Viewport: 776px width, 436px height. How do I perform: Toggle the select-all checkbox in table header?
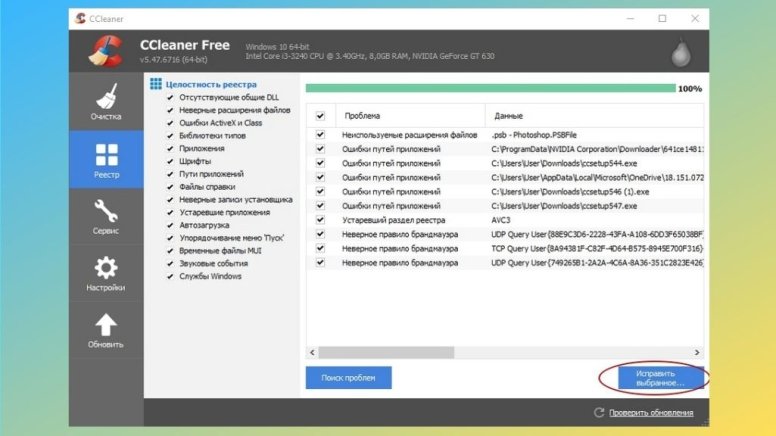(320, 116)
